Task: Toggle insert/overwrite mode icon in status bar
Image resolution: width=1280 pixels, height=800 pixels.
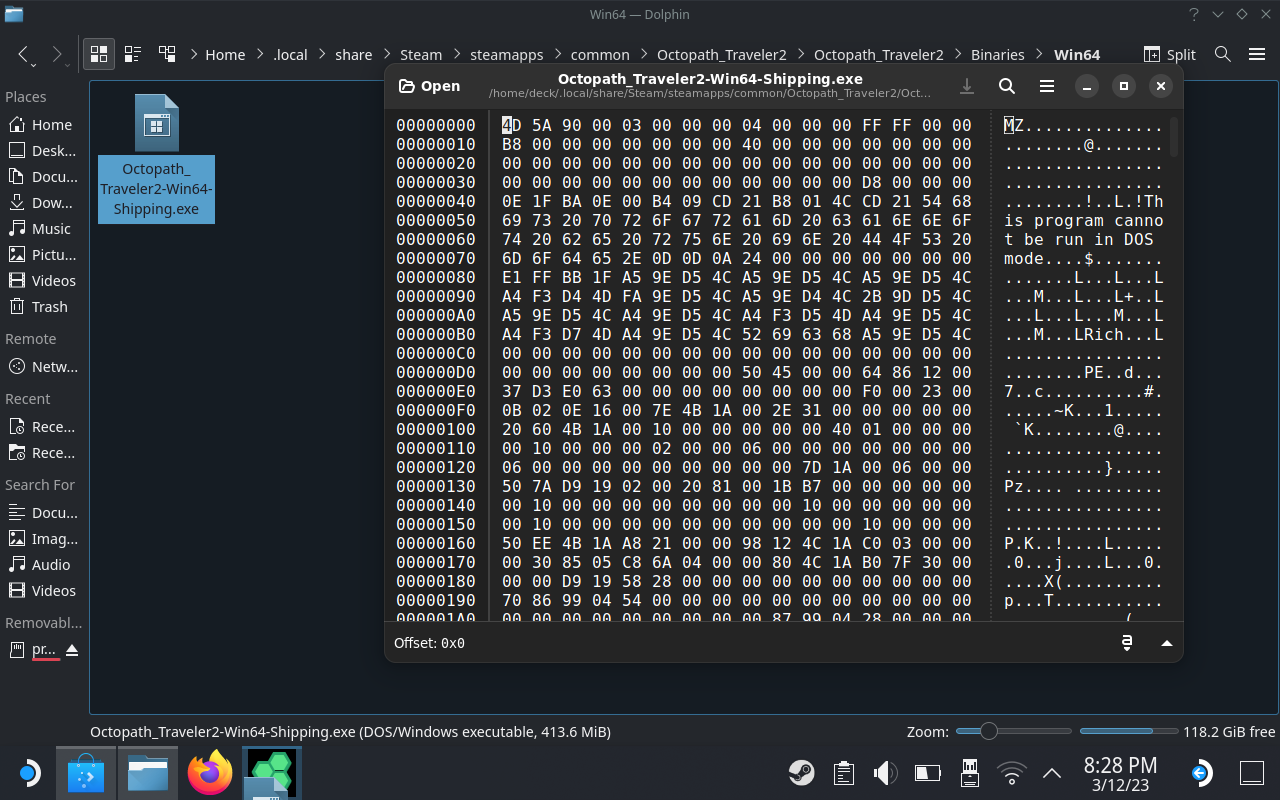Action: pyautogui.click(x=1127, y=643)
